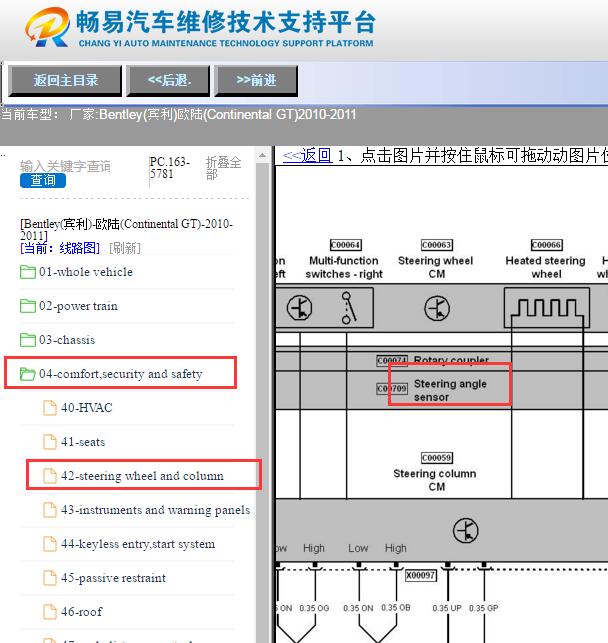Click the Chang Yi platform logo
608x643 pixels.
47,27
